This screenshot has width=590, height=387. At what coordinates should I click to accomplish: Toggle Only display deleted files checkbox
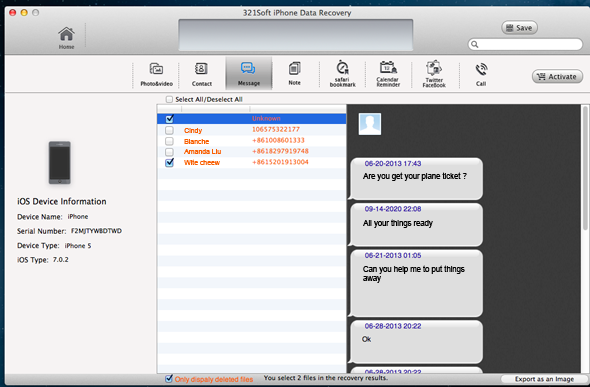[169, 379]
